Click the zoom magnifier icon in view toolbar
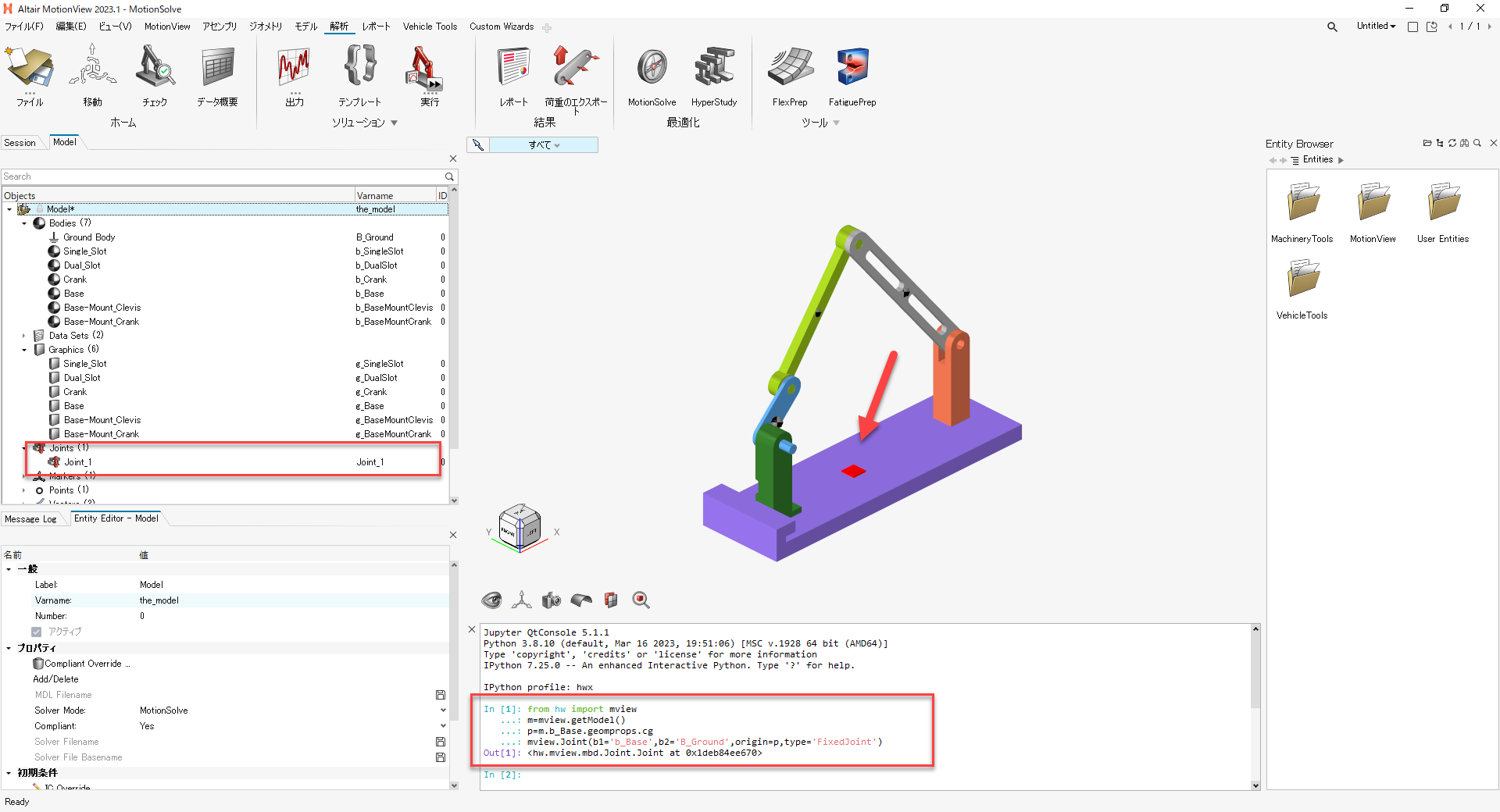Screen dimensions: 1500x812 click(641, 600)
